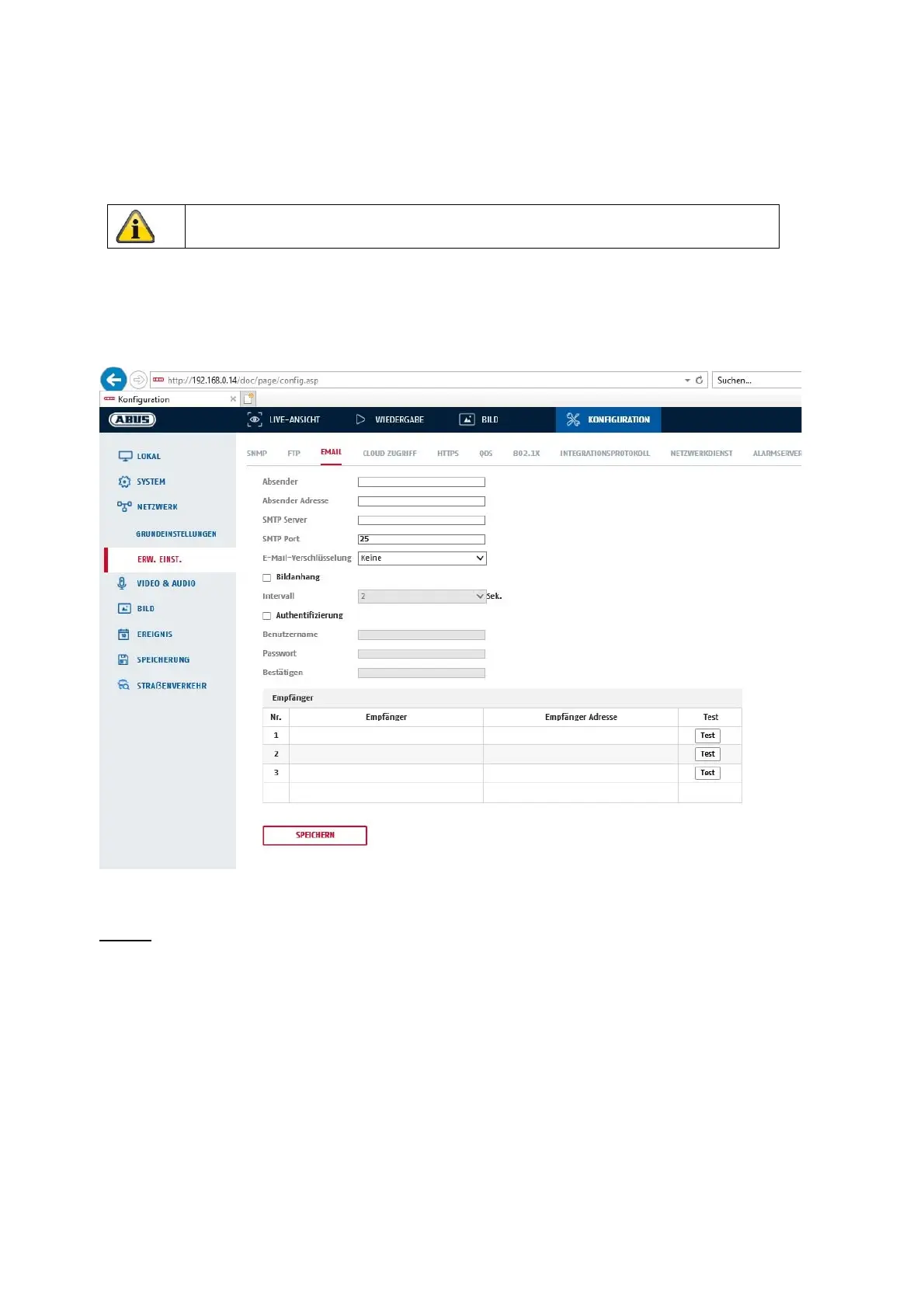This screenshot has width=924, height=1308.
Task: Click Test button for recipient 2
Action: (707, 754)
